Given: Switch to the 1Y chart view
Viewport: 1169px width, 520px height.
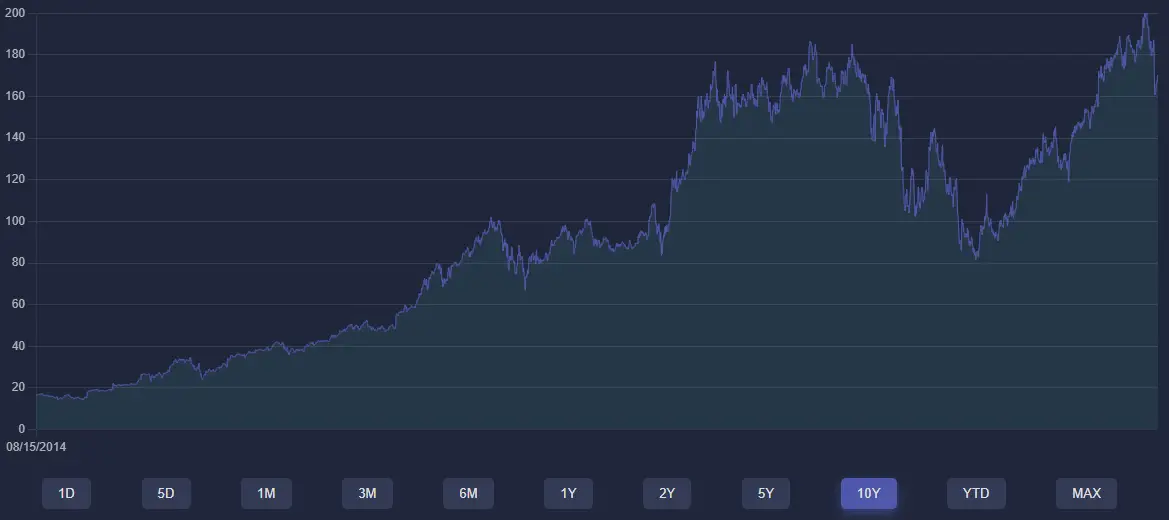Looking at the screenshot, I should [568, 493].
